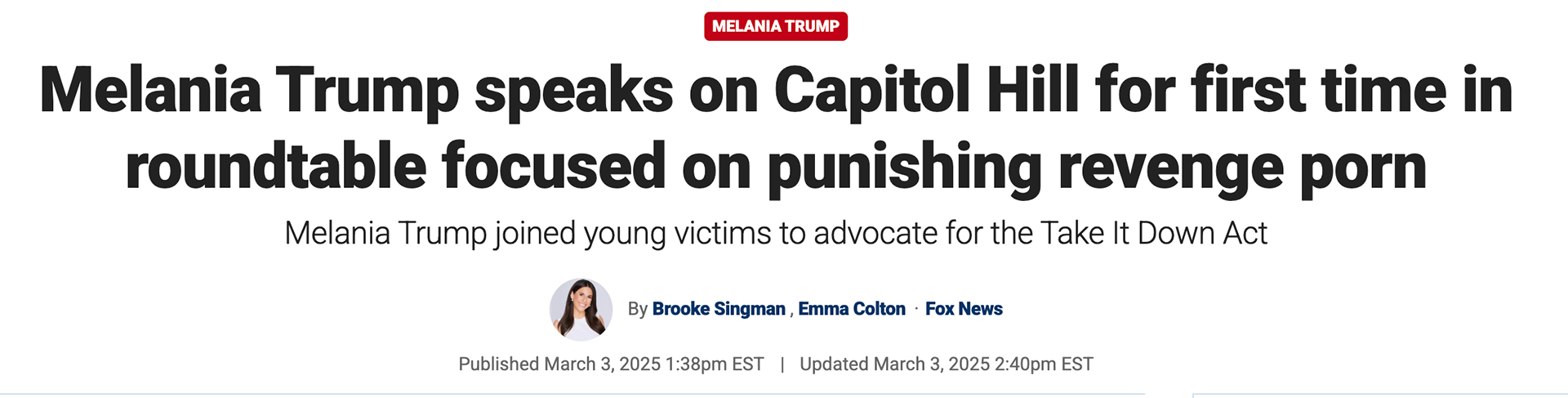The height and width of the screenshot is (398, 1568).
Task: Click the author's circular avatar photo
Action: tap(581, 309)
